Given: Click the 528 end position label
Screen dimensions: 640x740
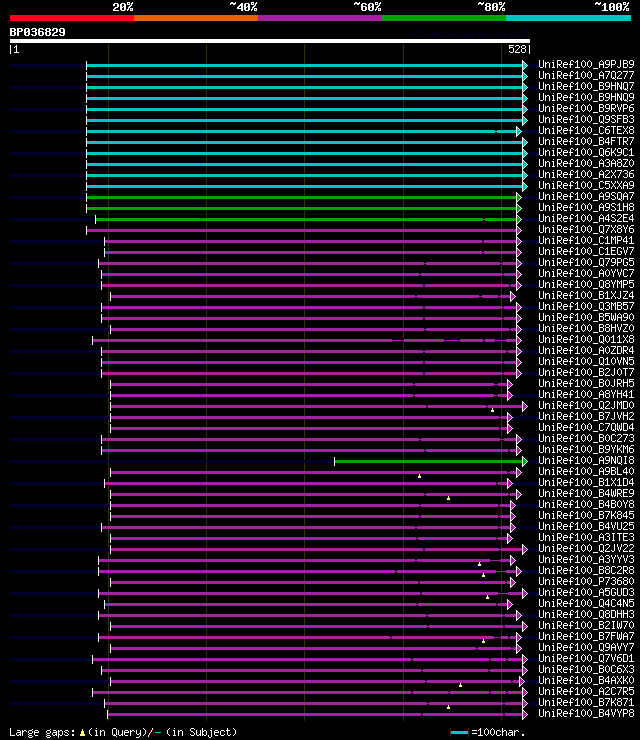Looking at the screenshot, I should coord(518,49).
